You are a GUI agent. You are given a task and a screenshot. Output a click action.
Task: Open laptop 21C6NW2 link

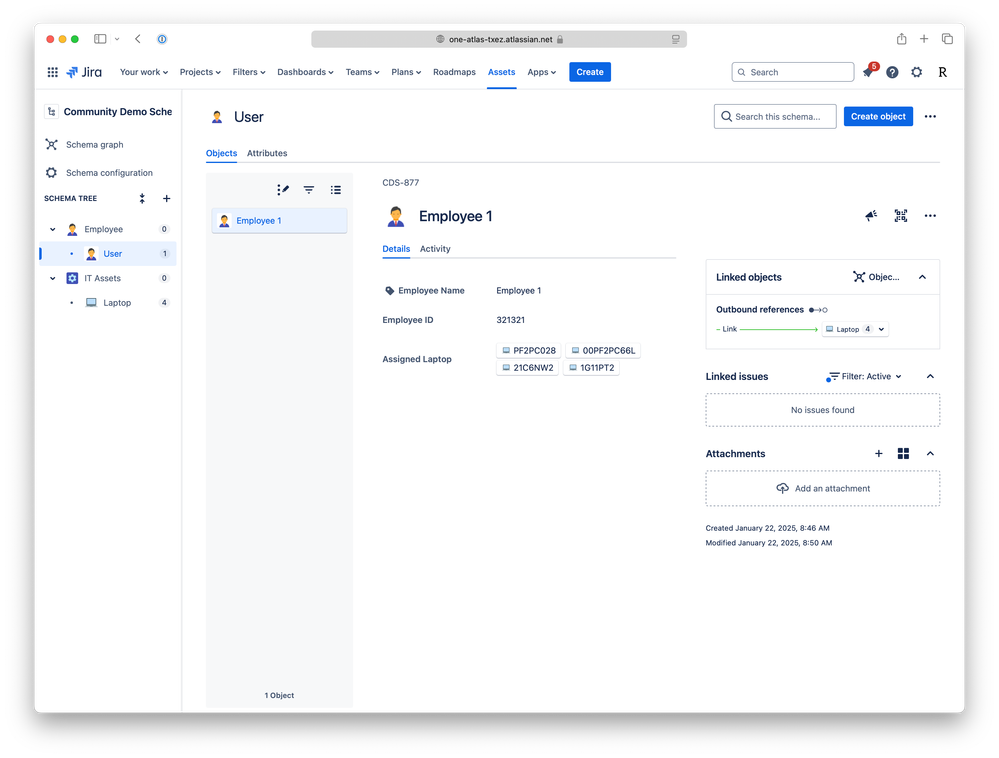point(528,368)
